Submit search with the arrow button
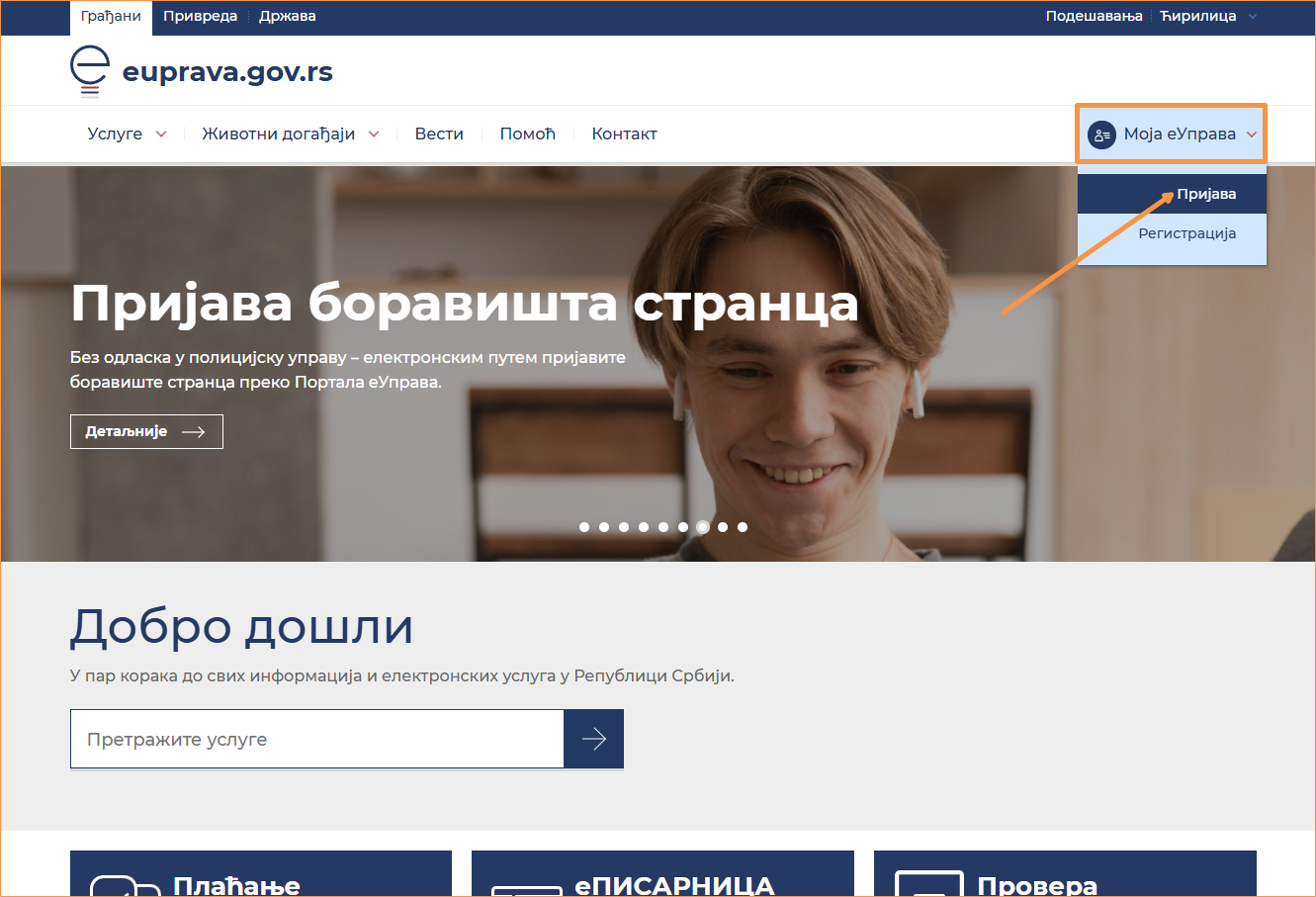This screenshot has width=1316, height=897. pos(593,739)
